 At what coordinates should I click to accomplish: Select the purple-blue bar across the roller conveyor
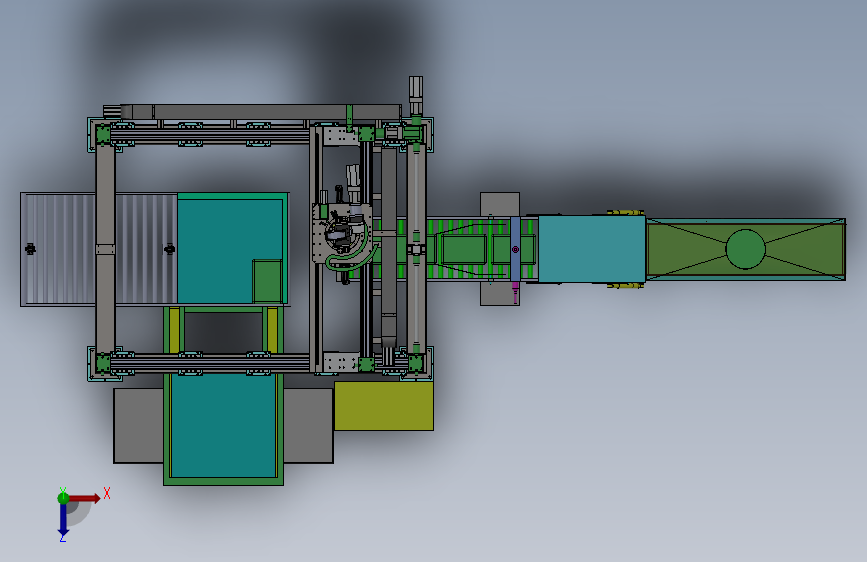pos(515,249)
